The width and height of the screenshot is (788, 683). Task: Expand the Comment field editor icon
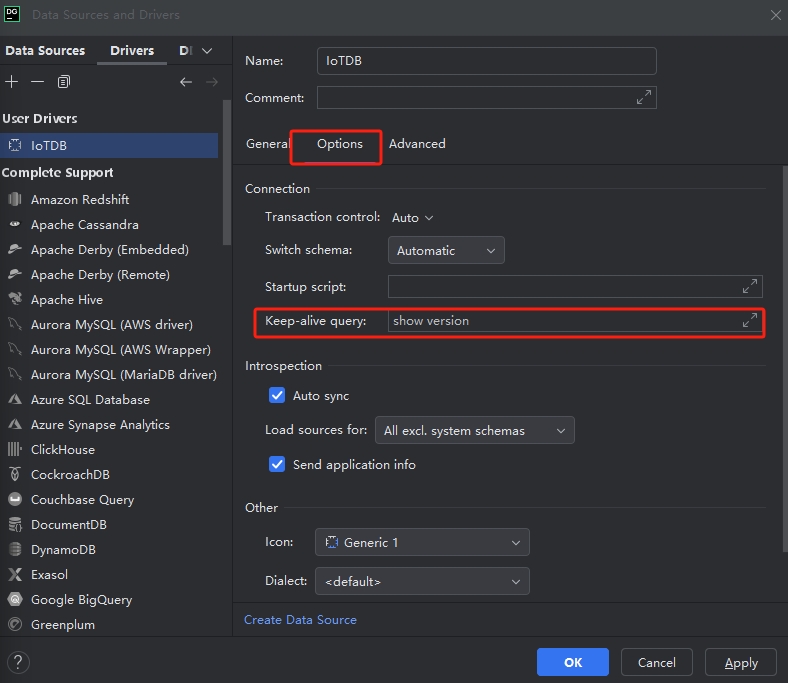pyautogui.click(x=645, y=97)
